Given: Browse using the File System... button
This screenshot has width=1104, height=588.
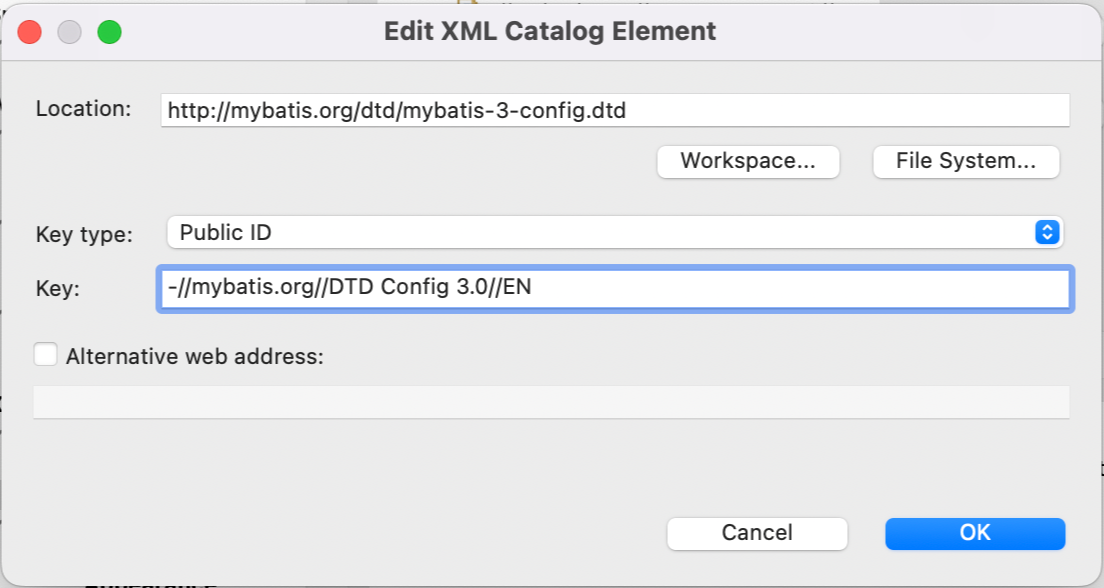Looking at the screenshot, I should 966,161.
